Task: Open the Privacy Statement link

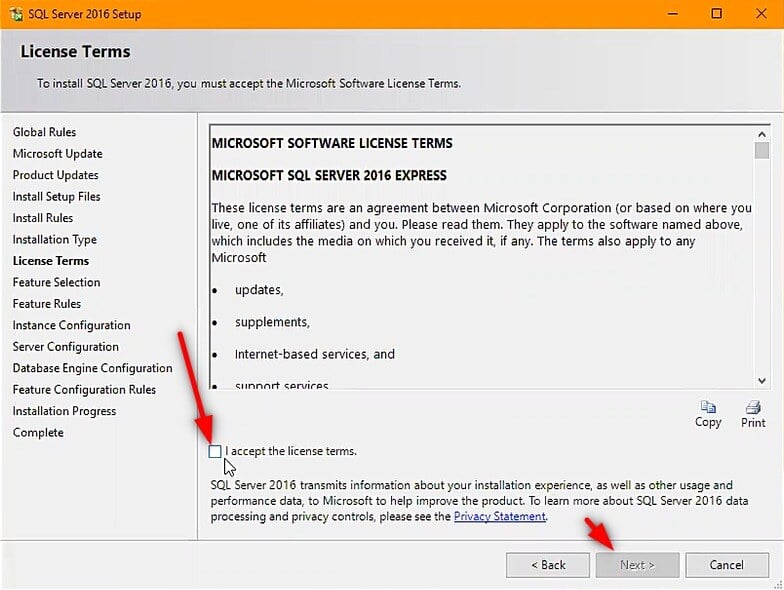Action: pos(500,516)
